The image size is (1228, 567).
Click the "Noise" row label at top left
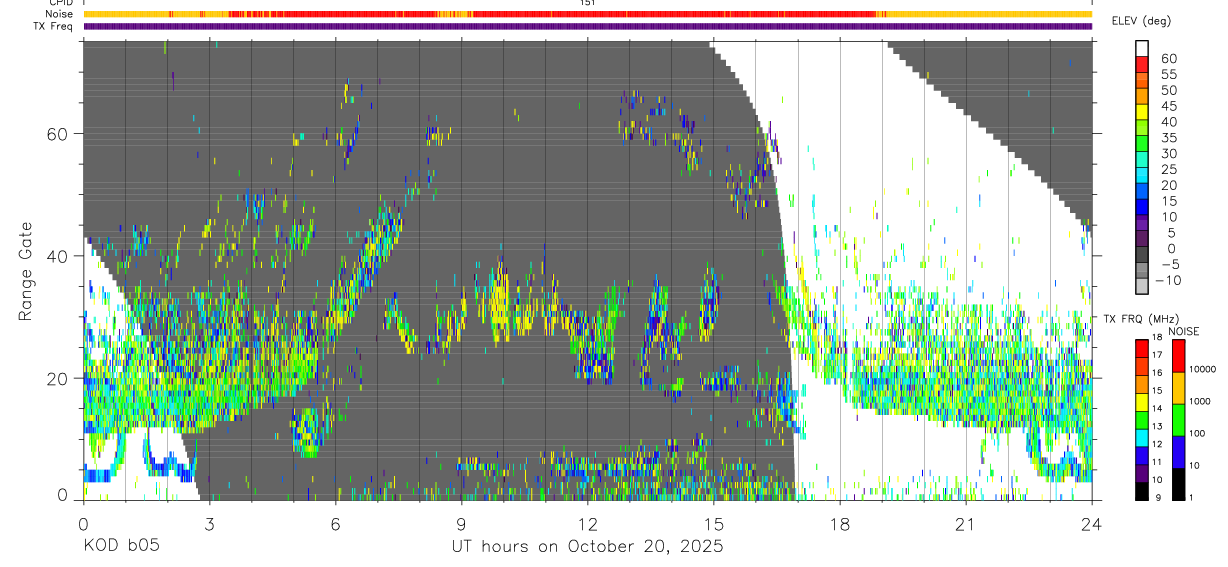pyautogui.click(x=60, y=14)
